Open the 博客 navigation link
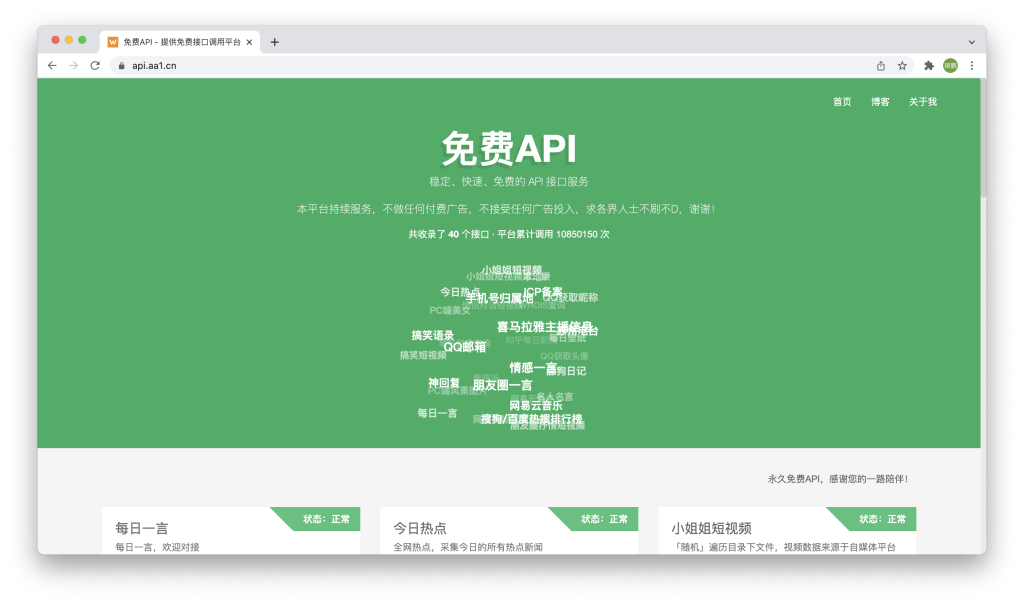 (x=880, y=102)
